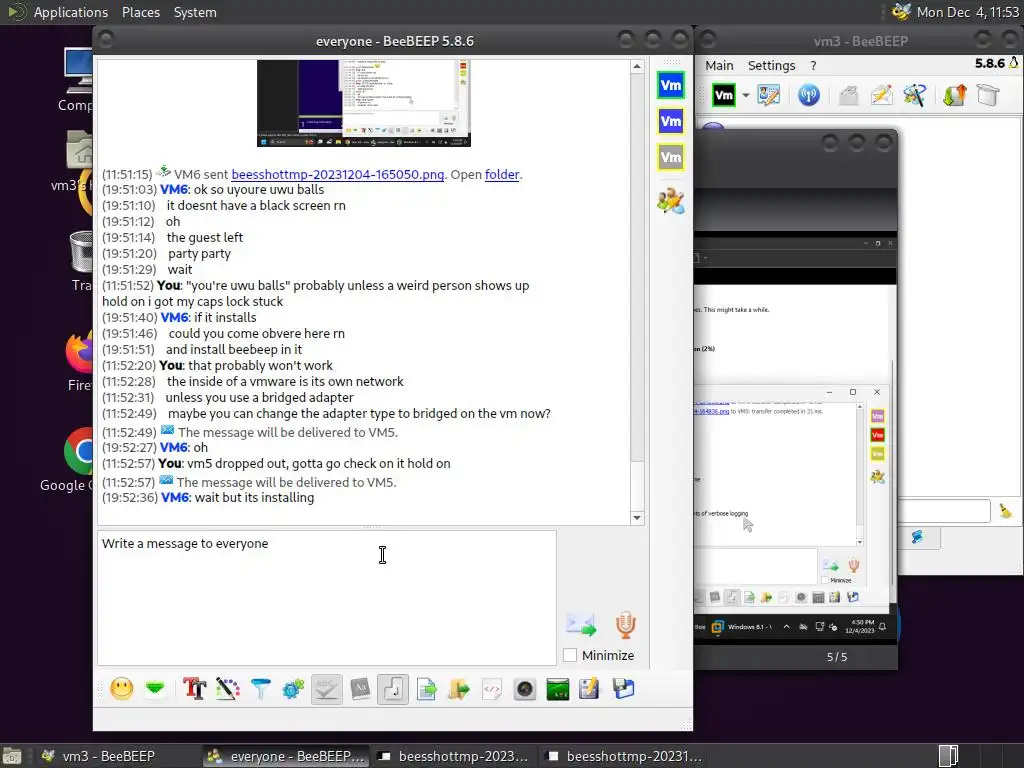Click the blue broadcast network icon
This screenshot has height=768, width=1024.
point(808,95)
